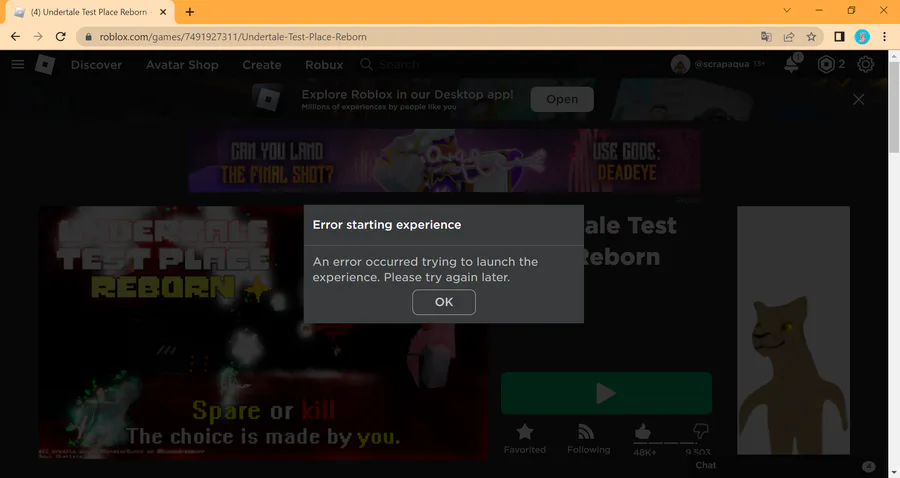
Task: Click OK in the error dialog
Action: 444,302
